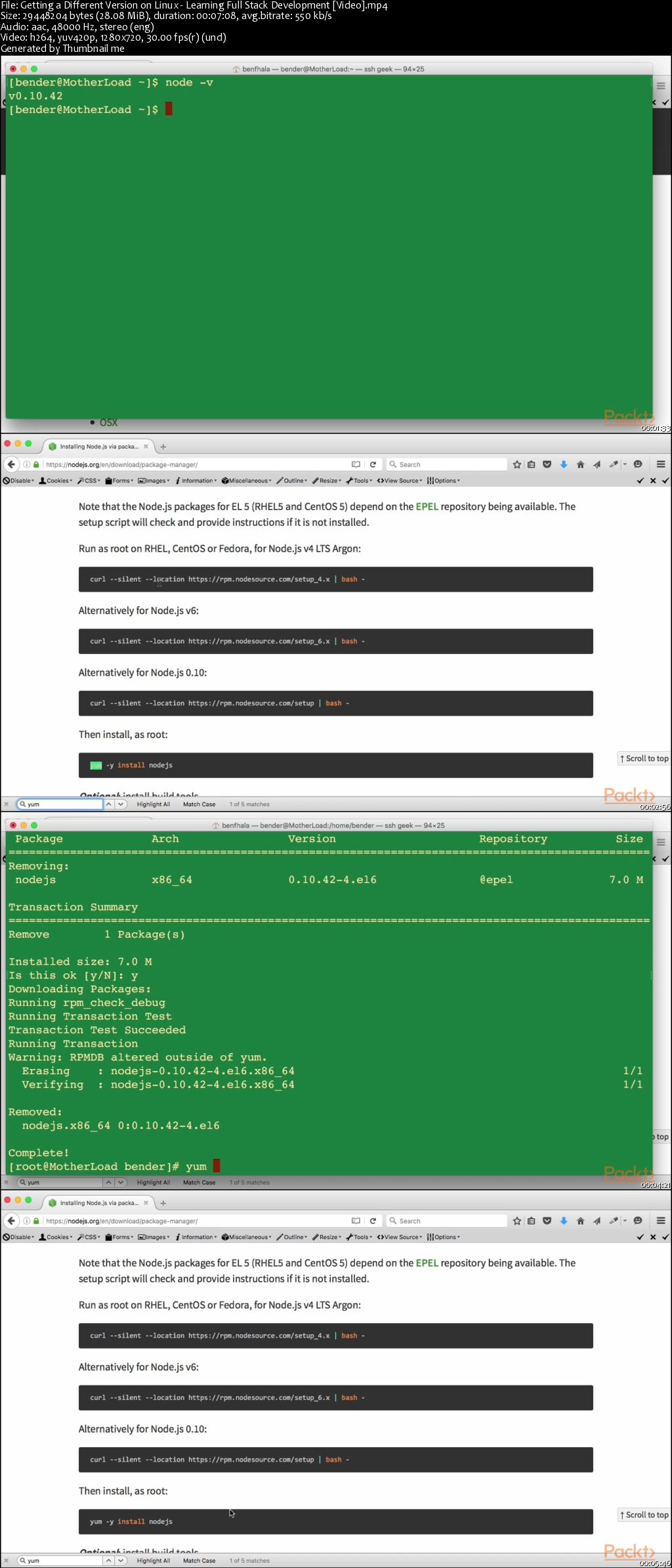This screenshot has height=1568, width=672.
Task: Follow the EPEL link in the 00:02:56 frame
Action: (427, 506)
